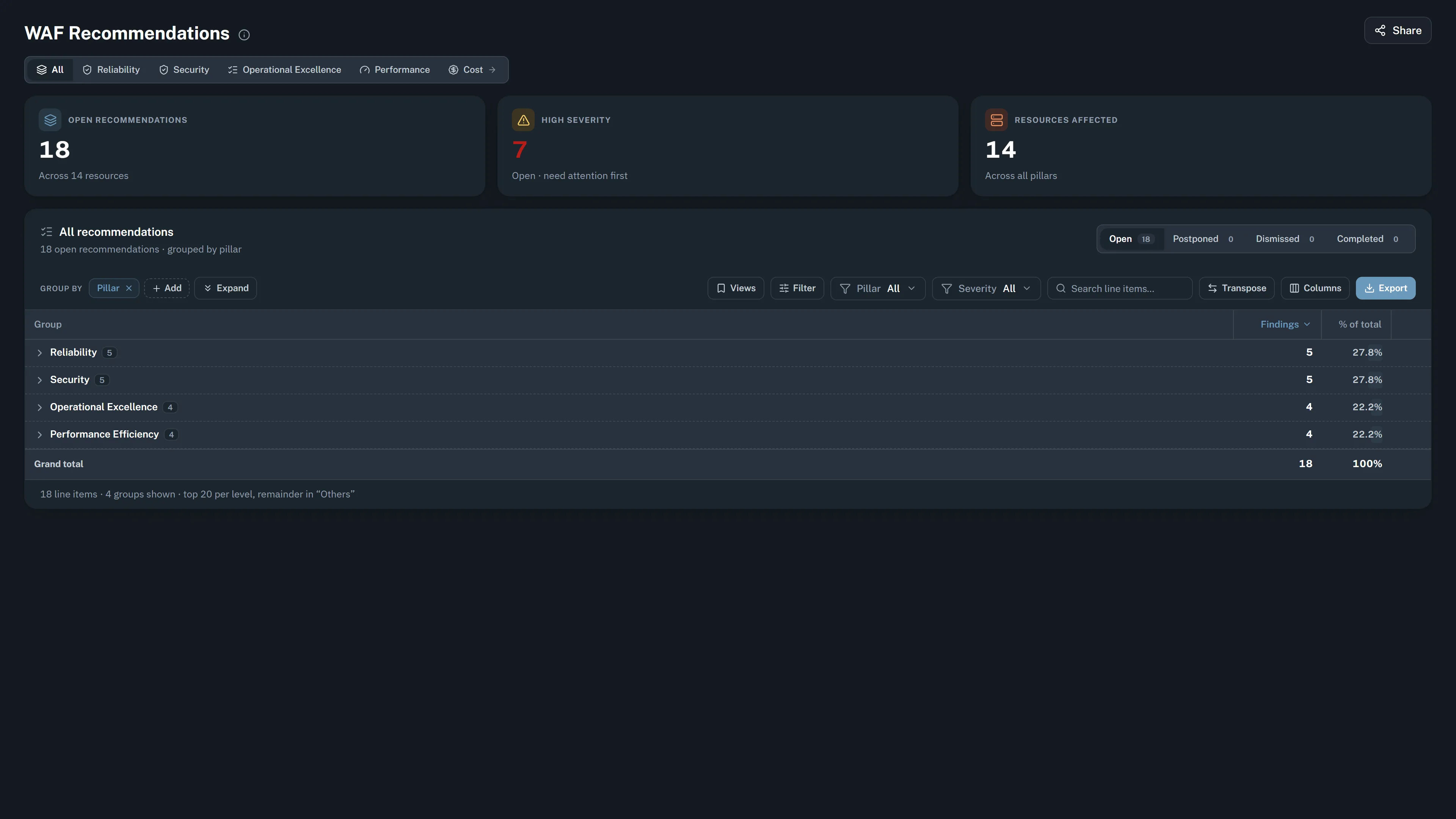Expand the Reliability group row
1456x819 pixels.
click(39, 353)
